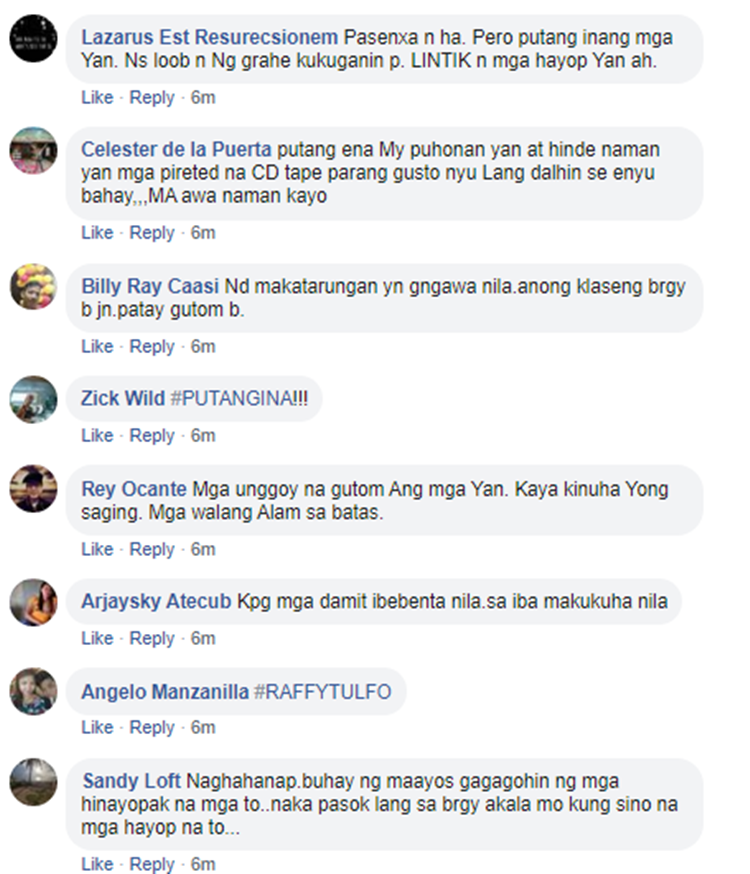Open the #PUTANGINA hashtag link

pos(239,399)
